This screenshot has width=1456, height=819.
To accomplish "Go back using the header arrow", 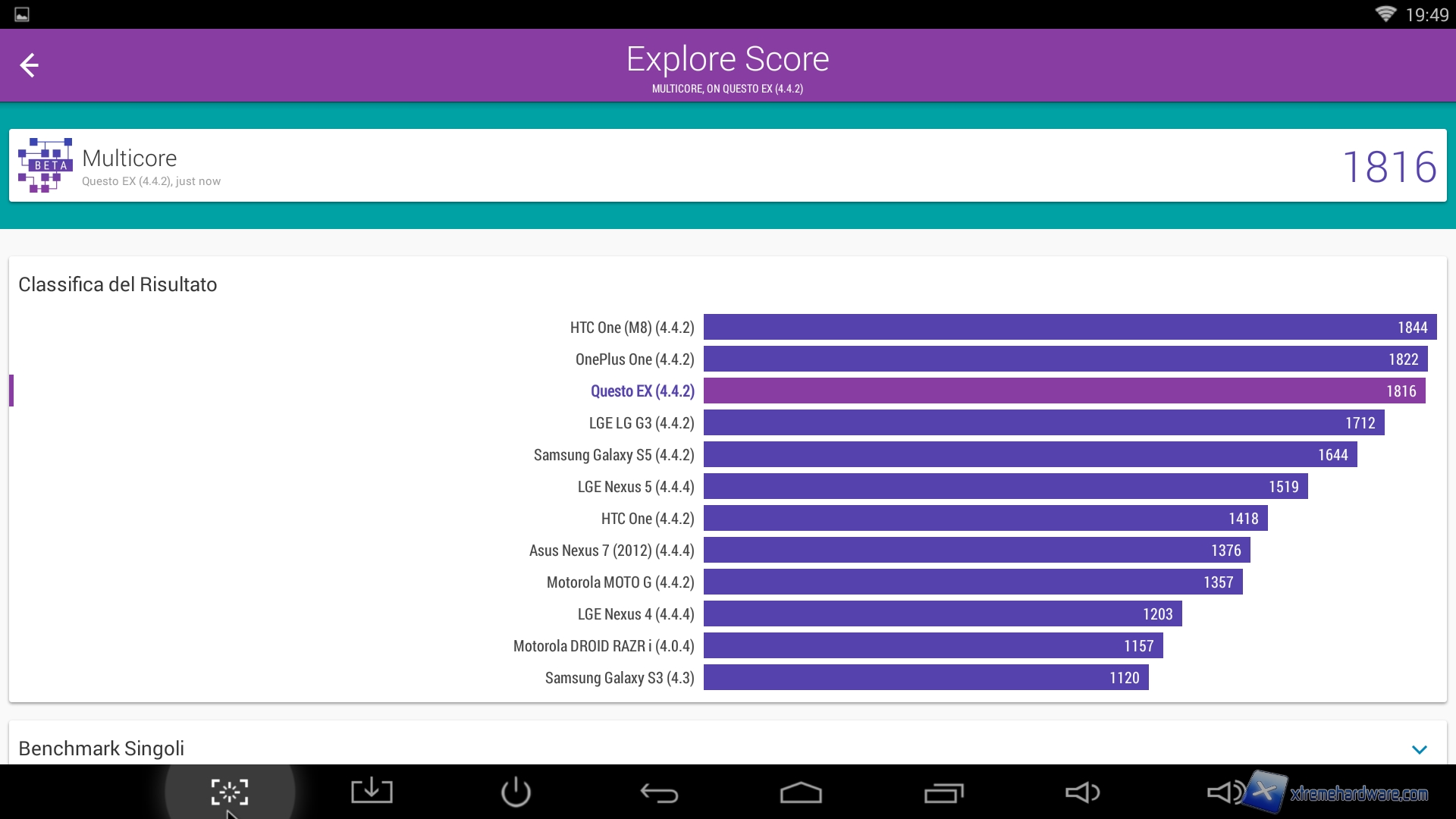I will coord(29,65).
